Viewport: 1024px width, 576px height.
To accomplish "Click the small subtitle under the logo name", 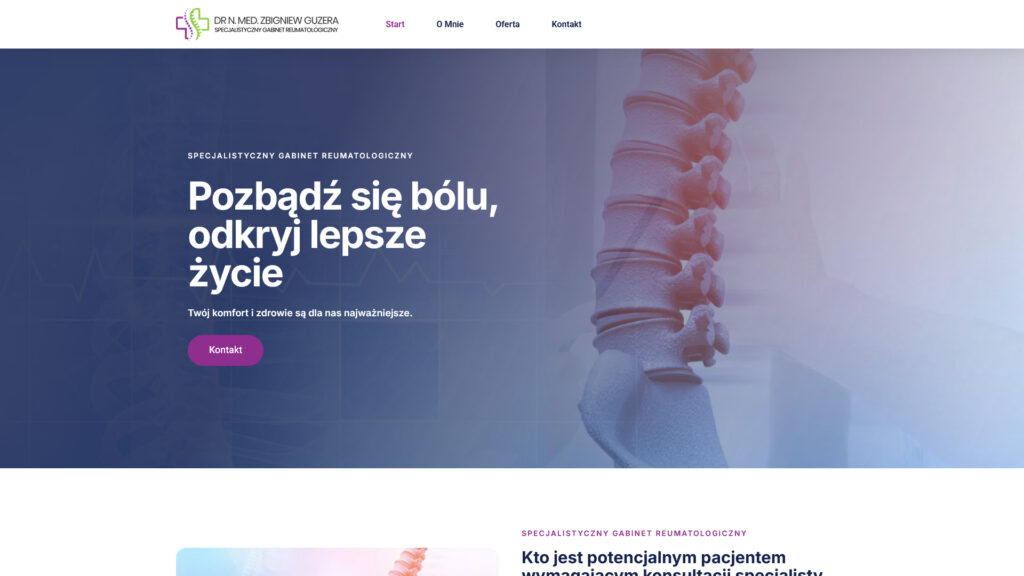I will pyautogui.click(x=276, y=30).
